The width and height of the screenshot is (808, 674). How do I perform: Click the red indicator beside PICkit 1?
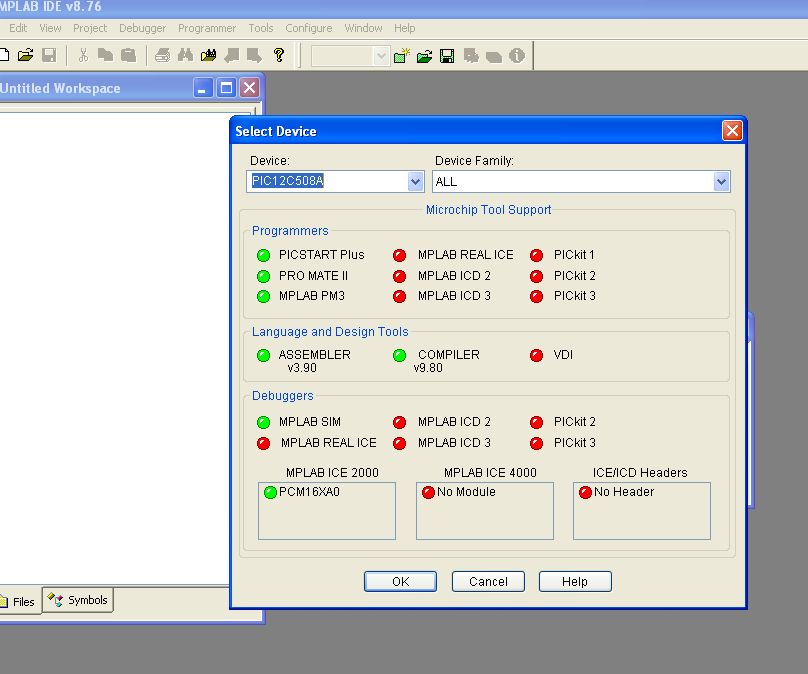[536, 255]
